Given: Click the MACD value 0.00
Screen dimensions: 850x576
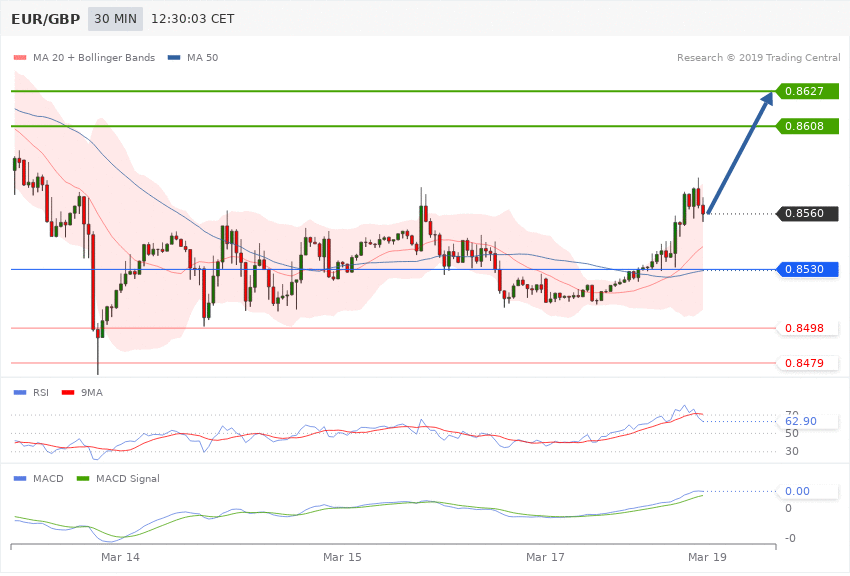Looking at the screenshot, I should (x=797, y=491).
